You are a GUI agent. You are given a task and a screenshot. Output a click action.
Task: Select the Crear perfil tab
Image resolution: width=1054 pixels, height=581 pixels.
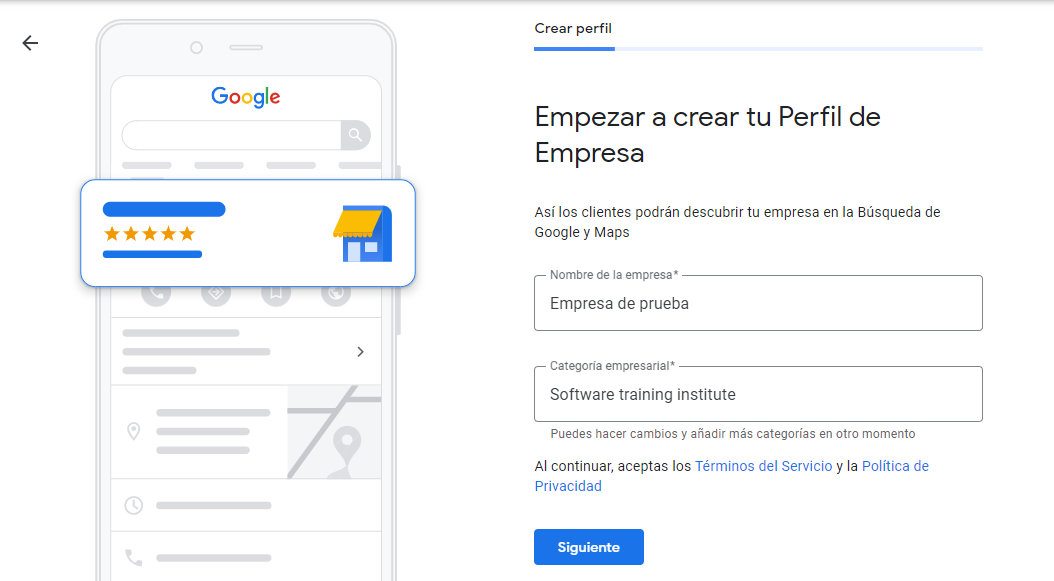click(573, 28)
